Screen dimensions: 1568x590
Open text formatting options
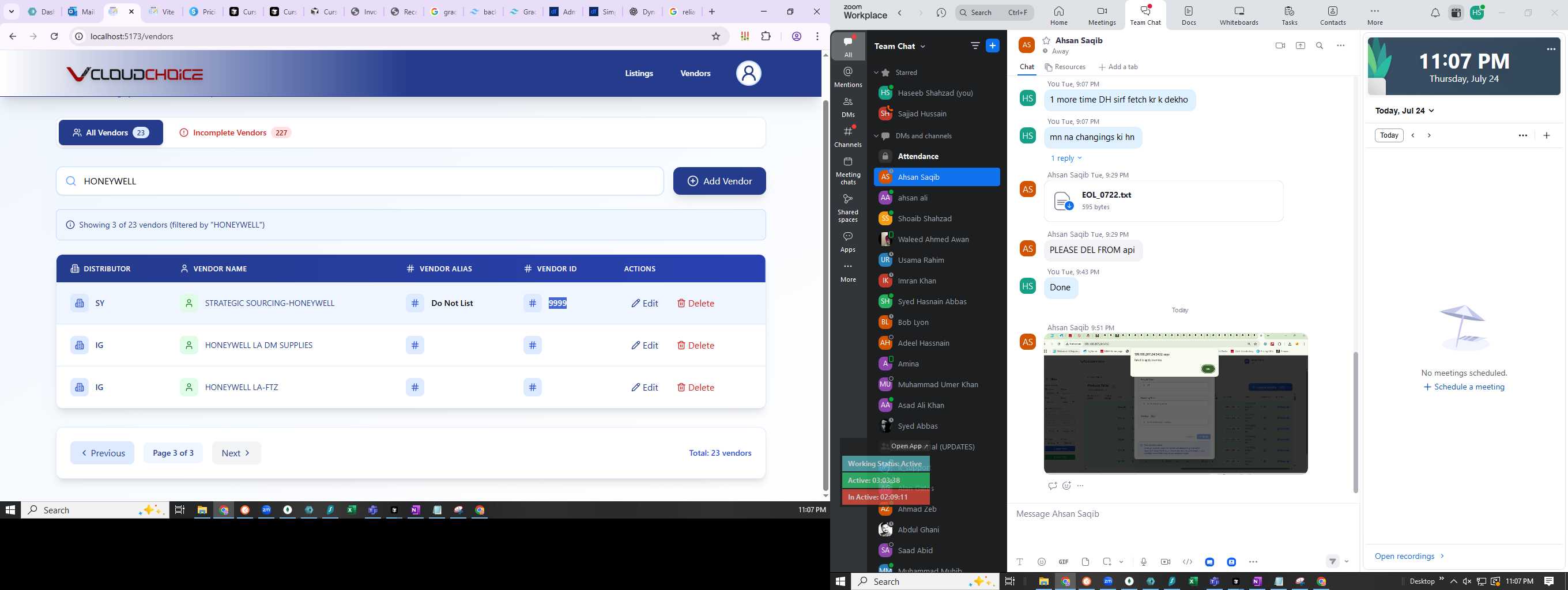pyautogui.click(x=1020, y=562)
